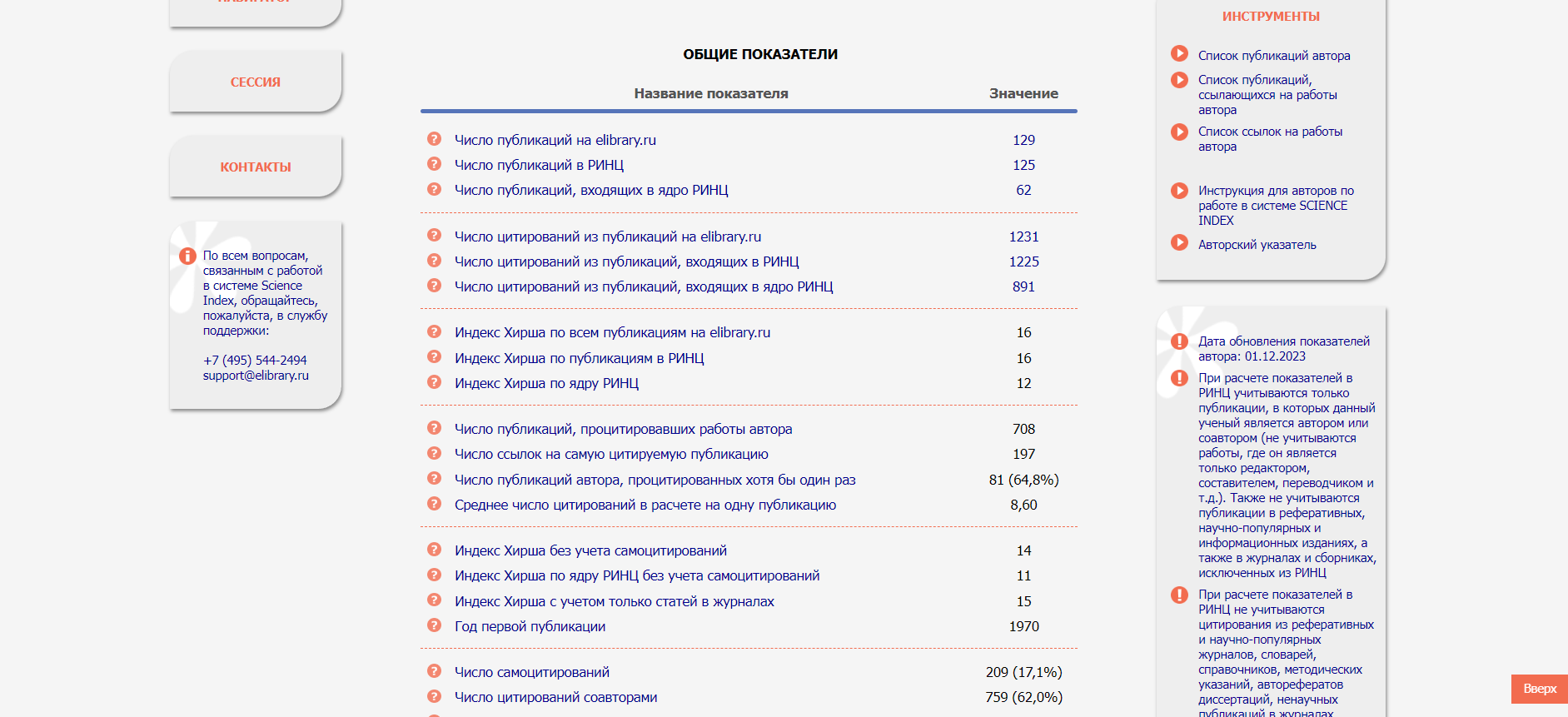This screenshot has width=1568, height=717.
Task: Click the value 1231 citations
Action: point(1023,237)
